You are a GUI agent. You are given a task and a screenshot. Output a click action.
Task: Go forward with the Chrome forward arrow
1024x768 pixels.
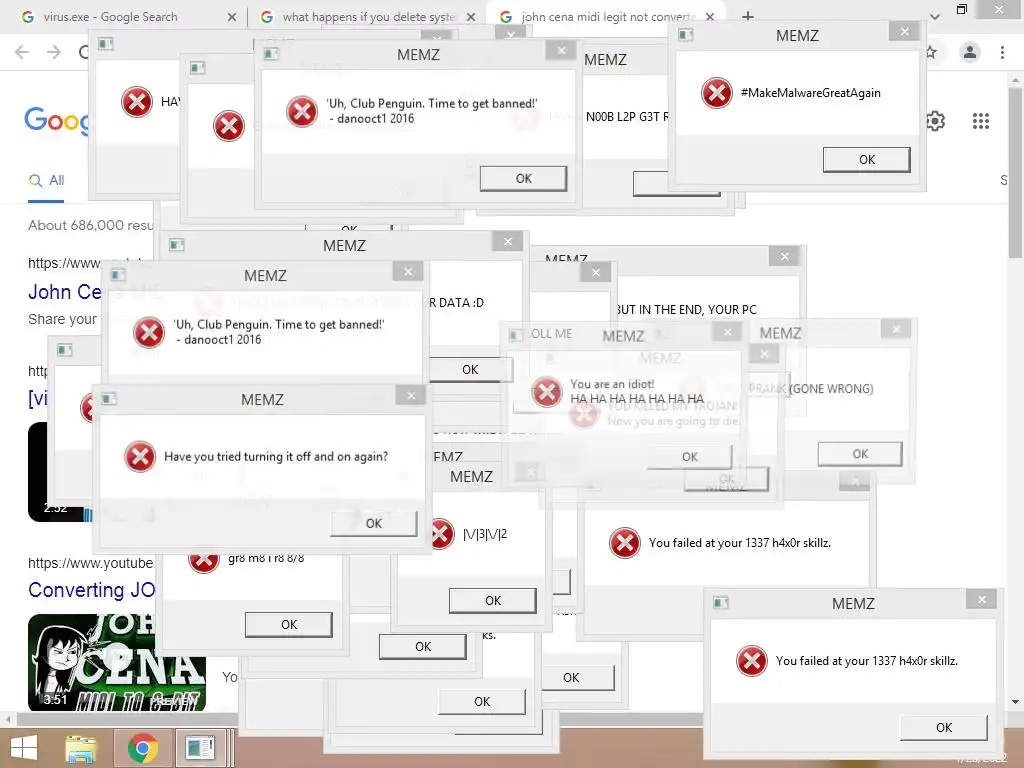[54, 52]
